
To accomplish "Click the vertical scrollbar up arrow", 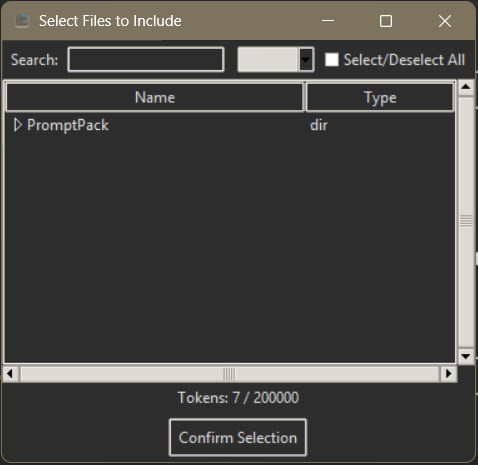I will [x=466, y=87].
